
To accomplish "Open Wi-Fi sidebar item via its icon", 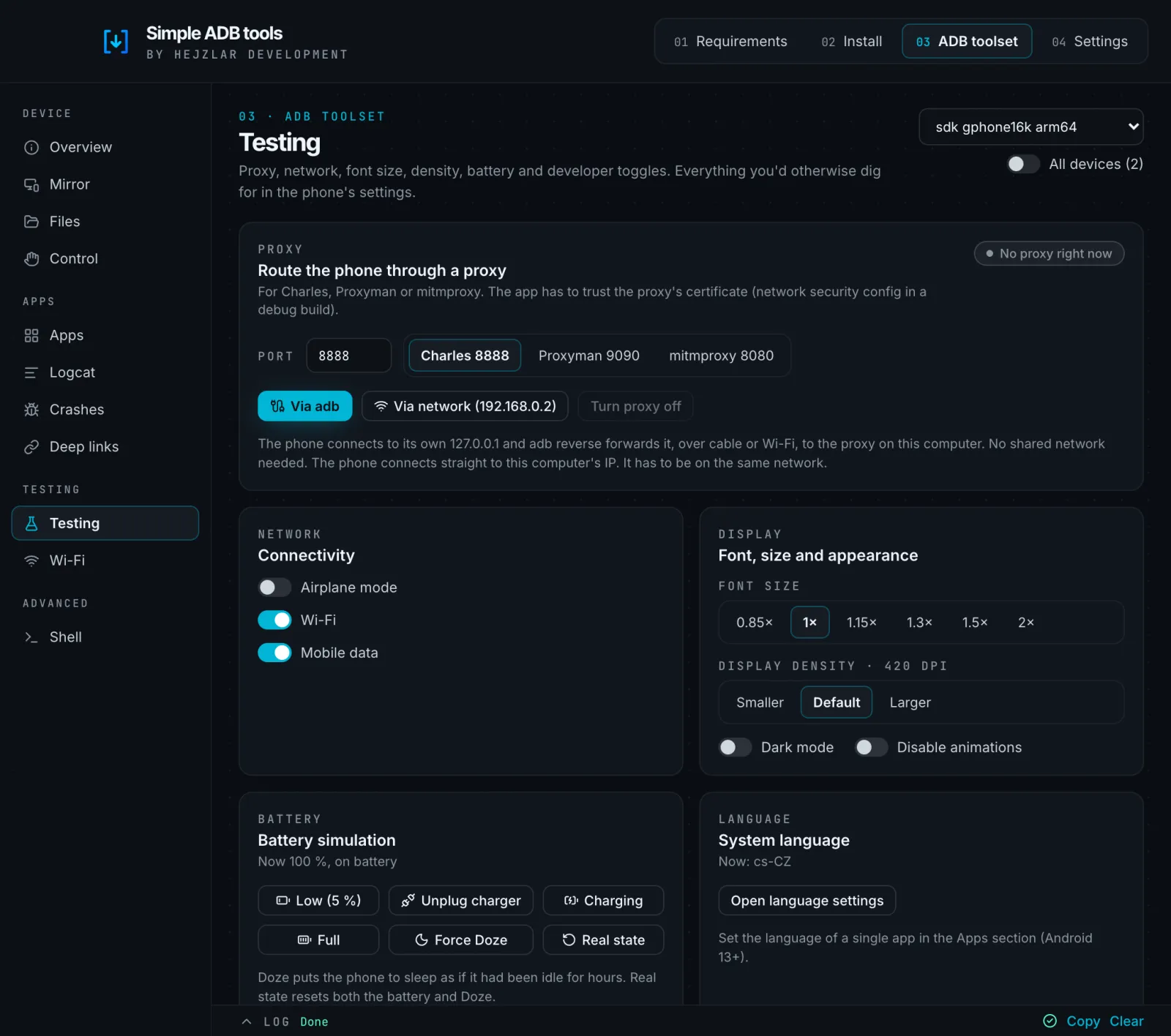I will pyautogui.click(x=31, y=560).
